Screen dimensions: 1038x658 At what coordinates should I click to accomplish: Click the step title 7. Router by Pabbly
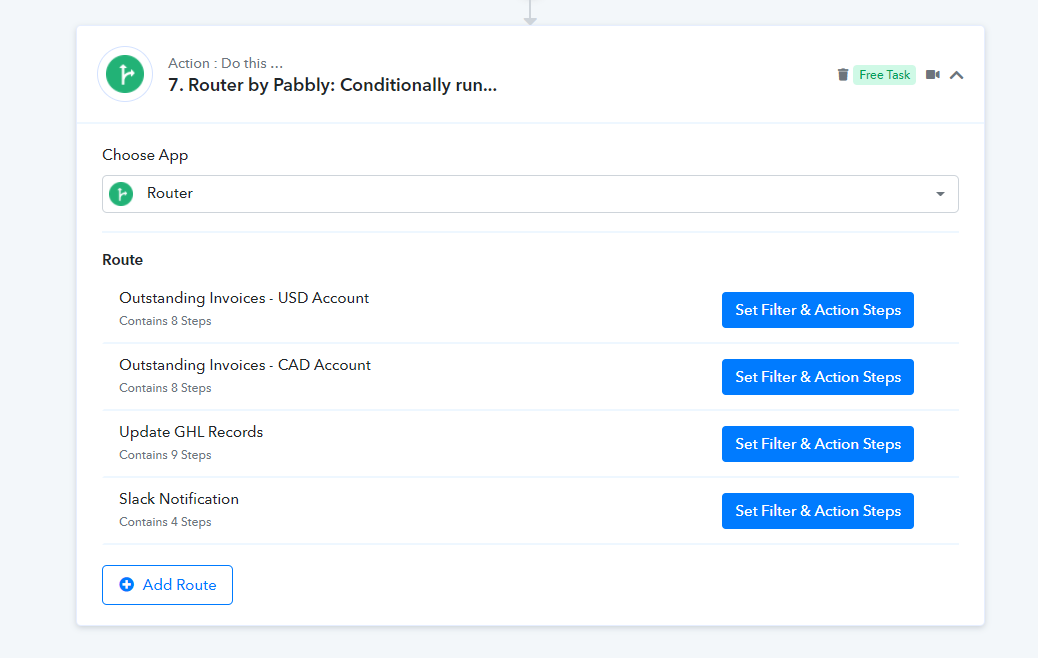click(332, 85)
